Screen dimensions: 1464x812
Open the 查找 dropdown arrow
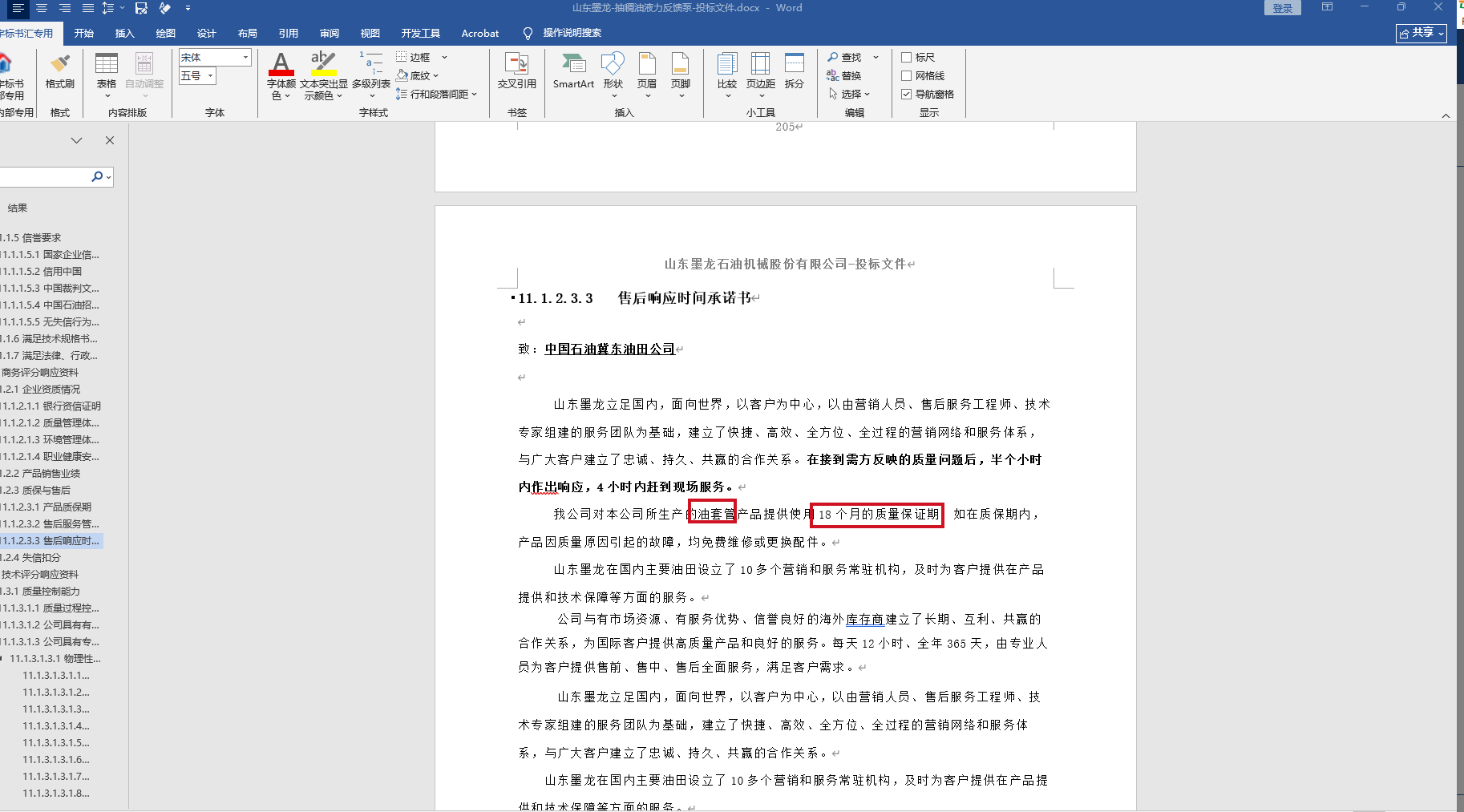(876, 57)
